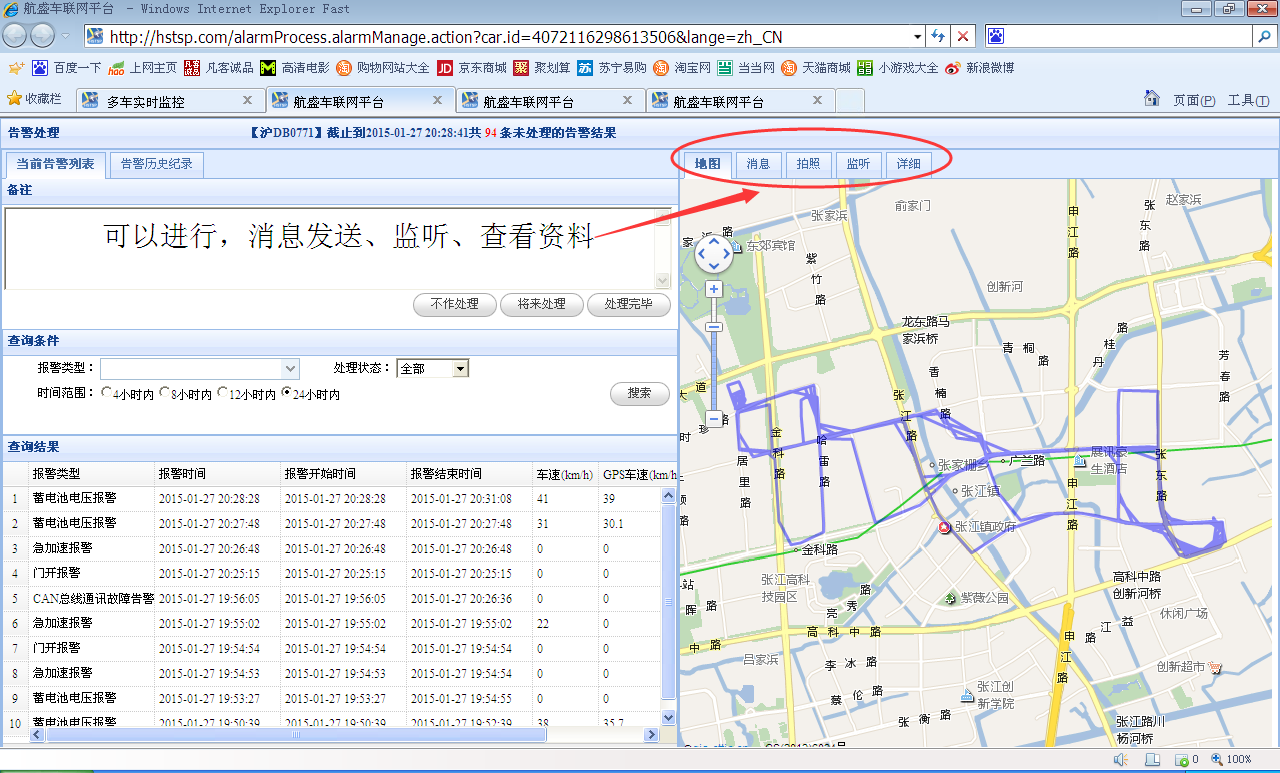Image resolution: width=1280 pixels, height=773 pixels.
Task: Open the 百度一下 bookmark
Action: [x=67, y=68]
